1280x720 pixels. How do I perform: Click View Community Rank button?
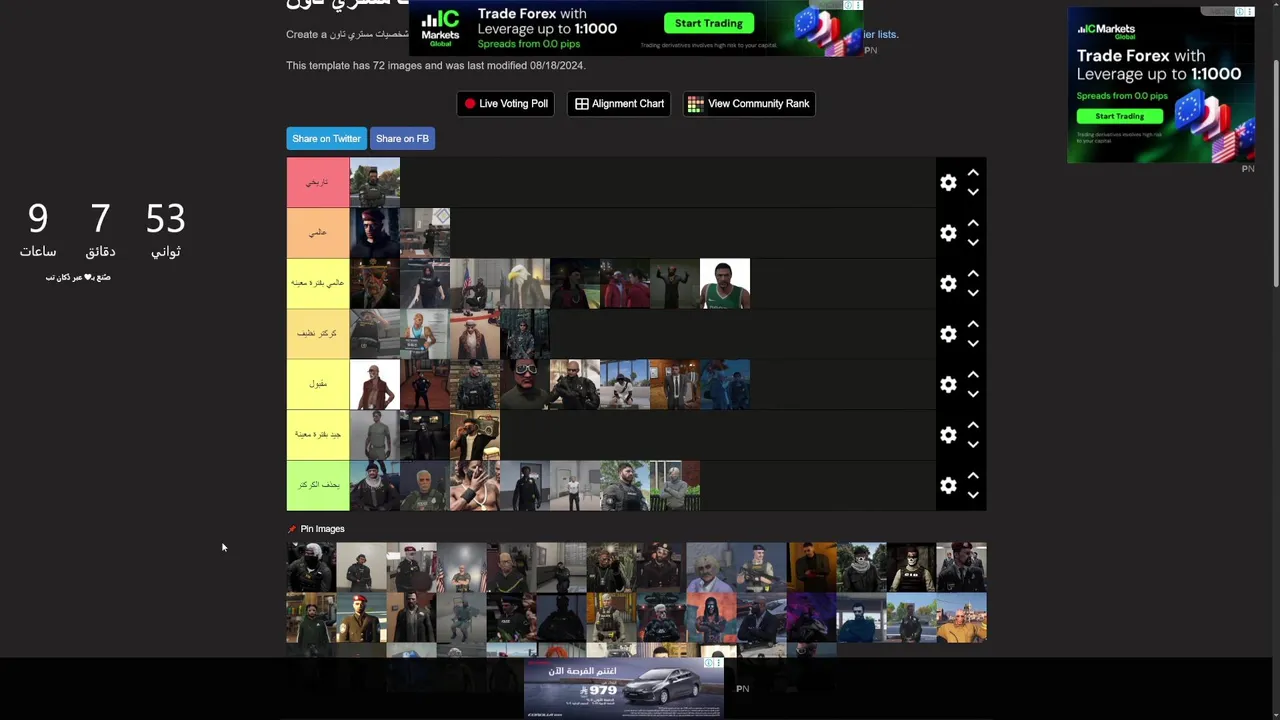click(x=749, y=104)
